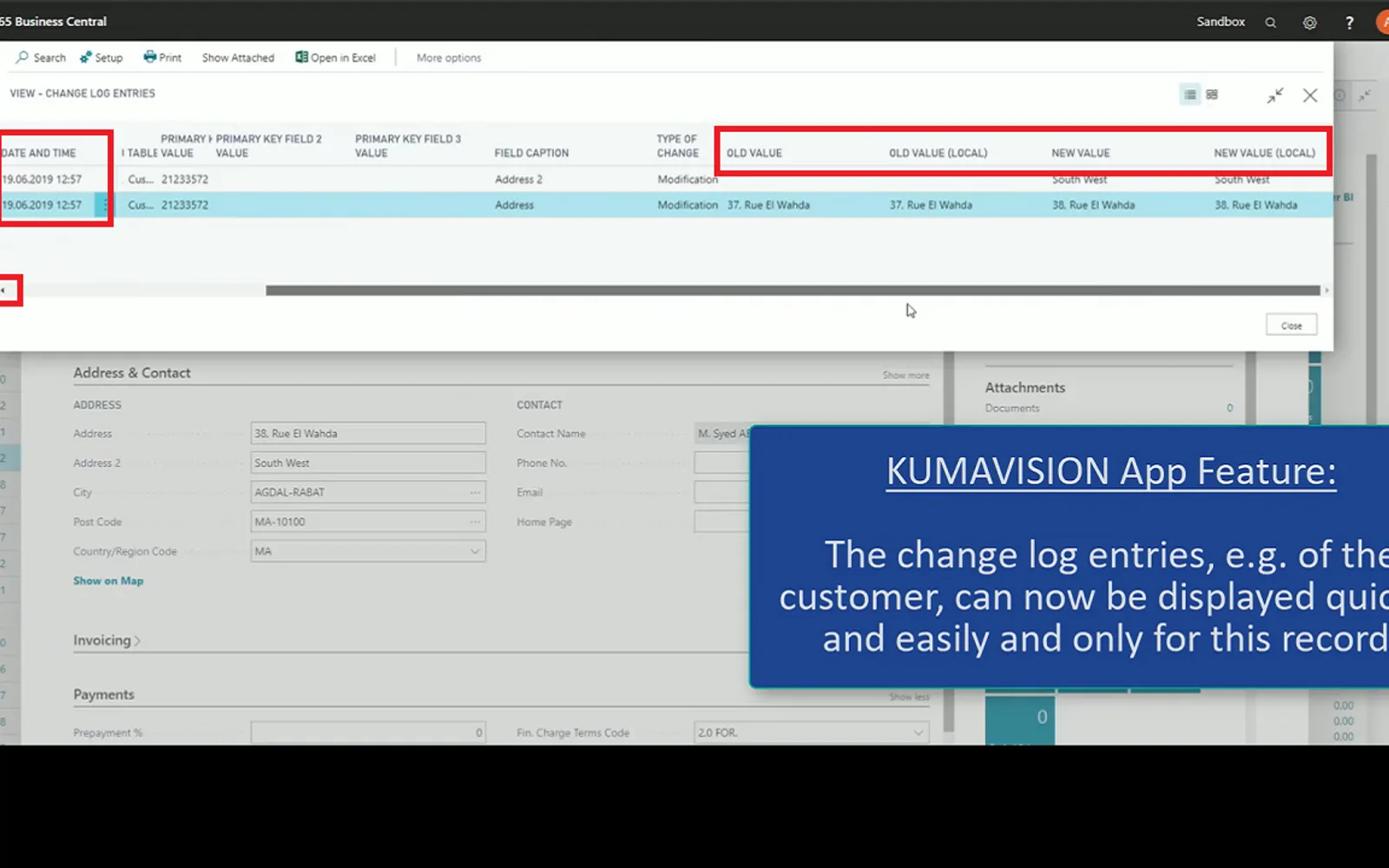Open the settings gear in top bar
The height and width of the screenshot is (868, 1389).
click(x=1309, y=23)
